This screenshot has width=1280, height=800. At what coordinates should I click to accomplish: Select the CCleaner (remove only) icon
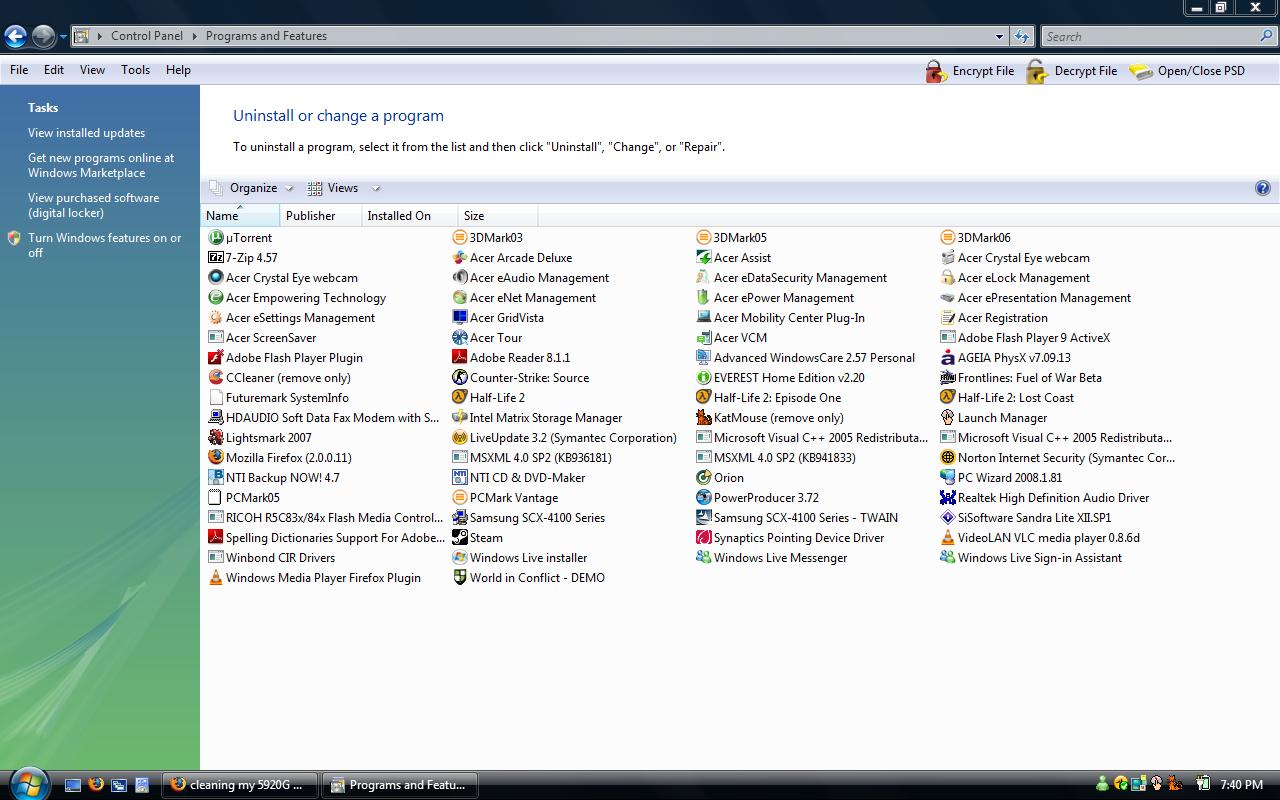pos(215,378)
